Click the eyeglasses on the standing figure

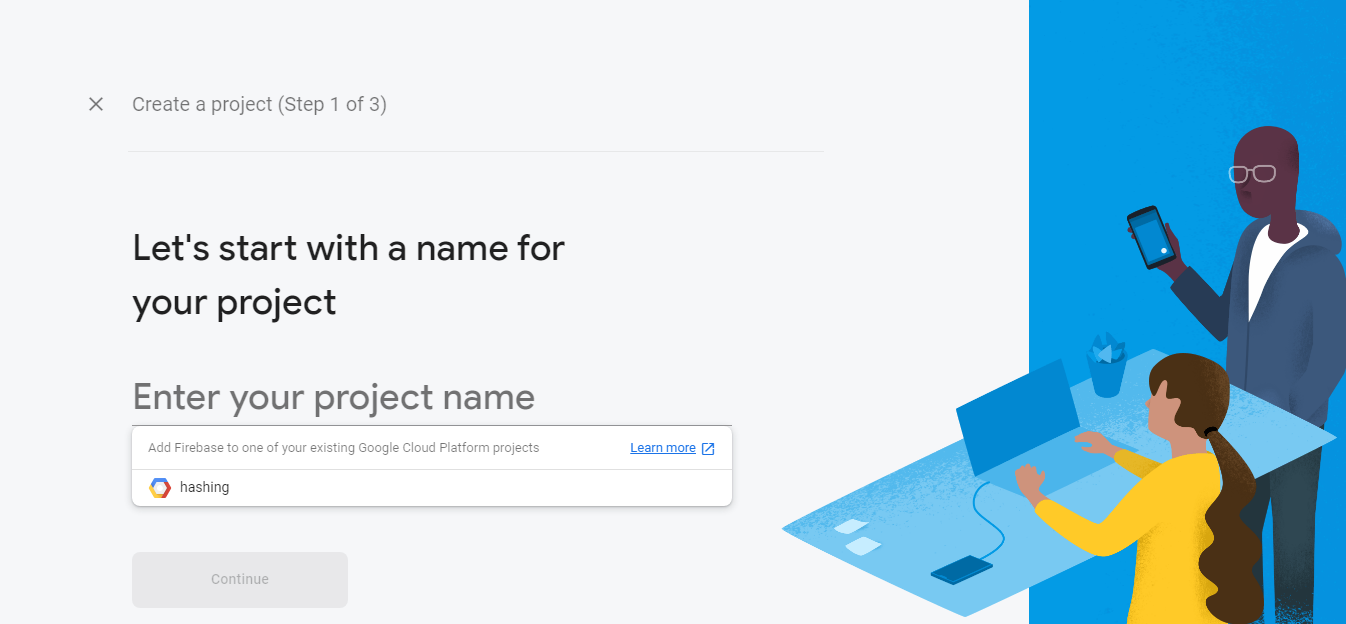pos(1252,173)
